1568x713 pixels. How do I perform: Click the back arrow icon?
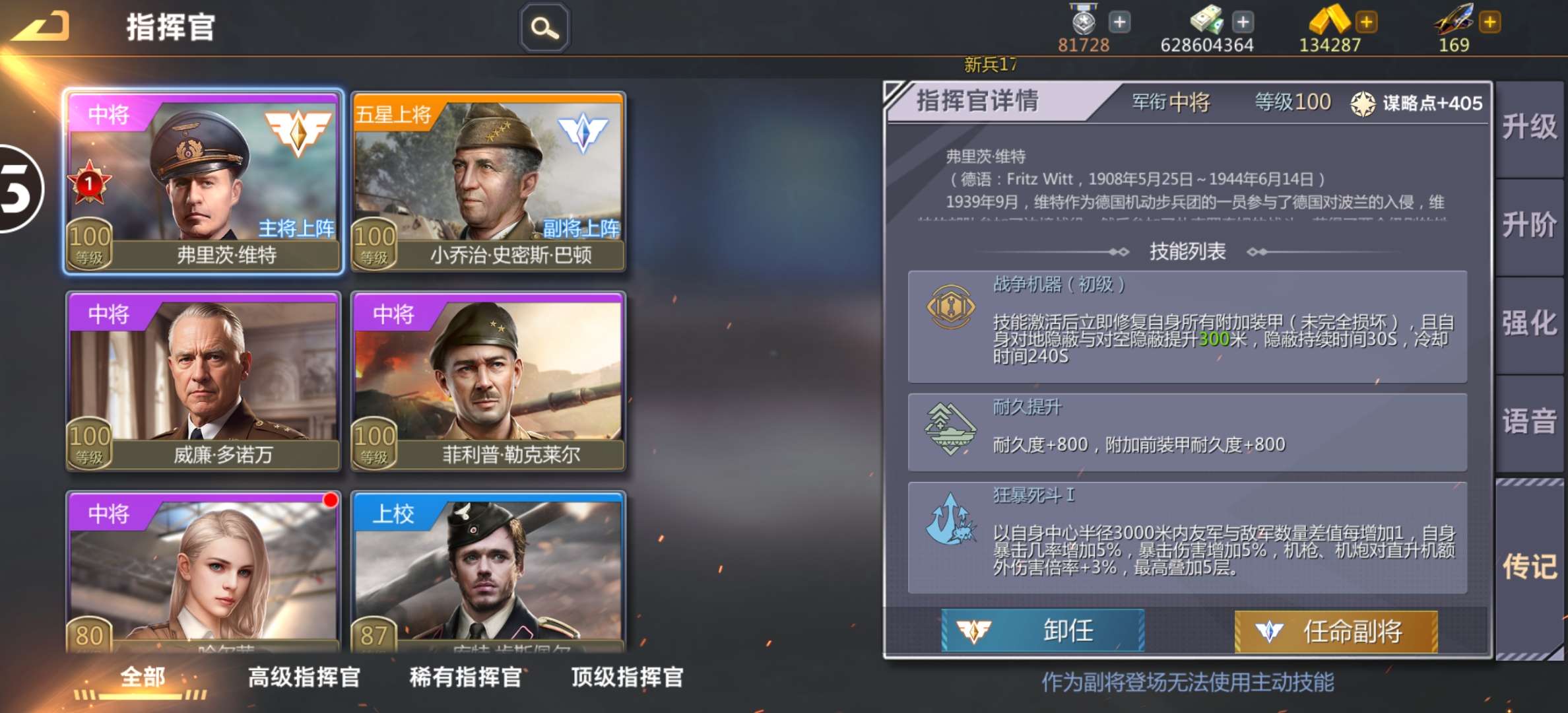click(x=41, y=28)
